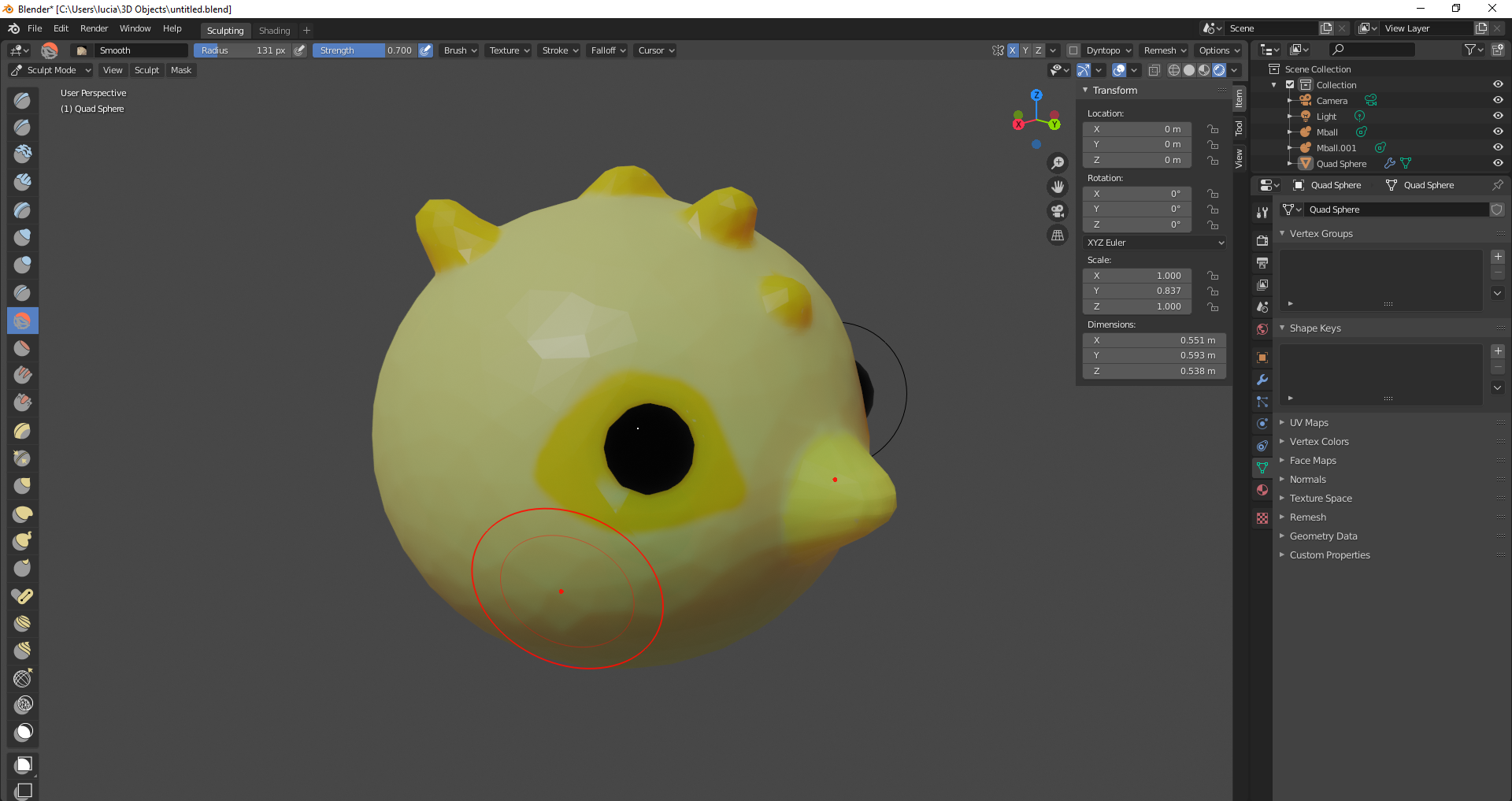
Task: Select the Clay brush tool
Action: (x=23, y=155)
